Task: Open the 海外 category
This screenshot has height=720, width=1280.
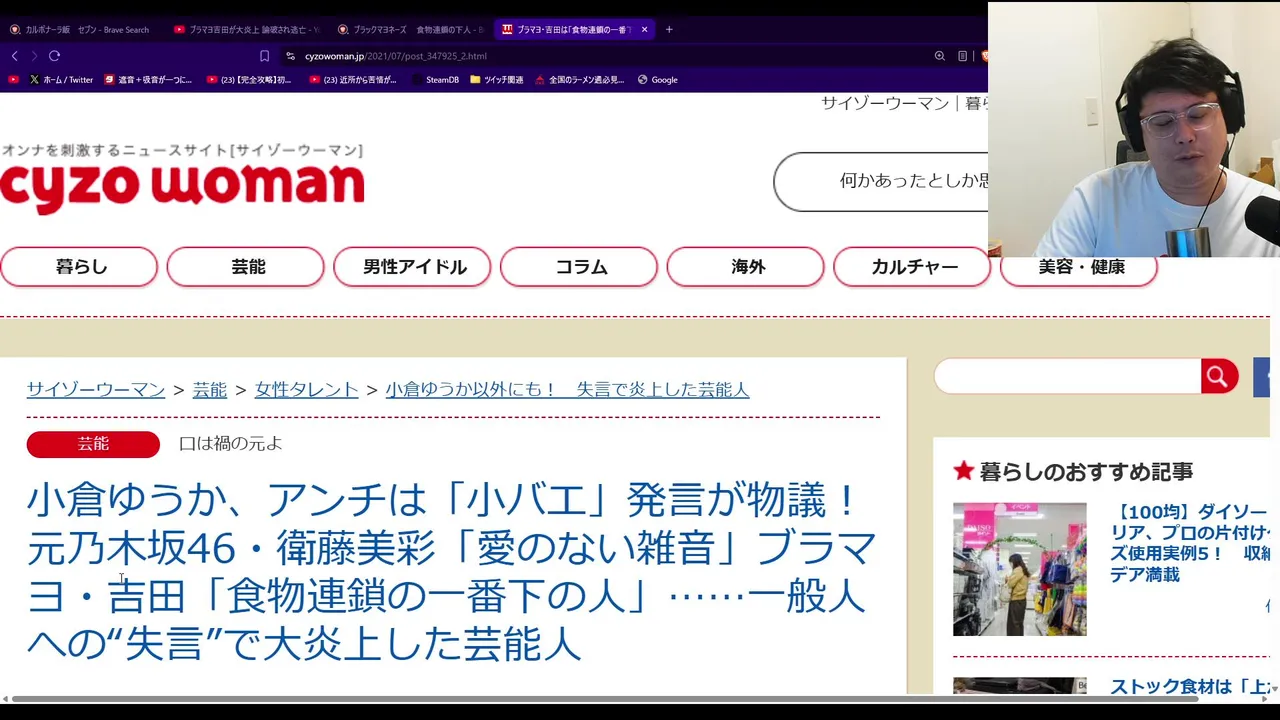Action: click(x=746, y=267)
